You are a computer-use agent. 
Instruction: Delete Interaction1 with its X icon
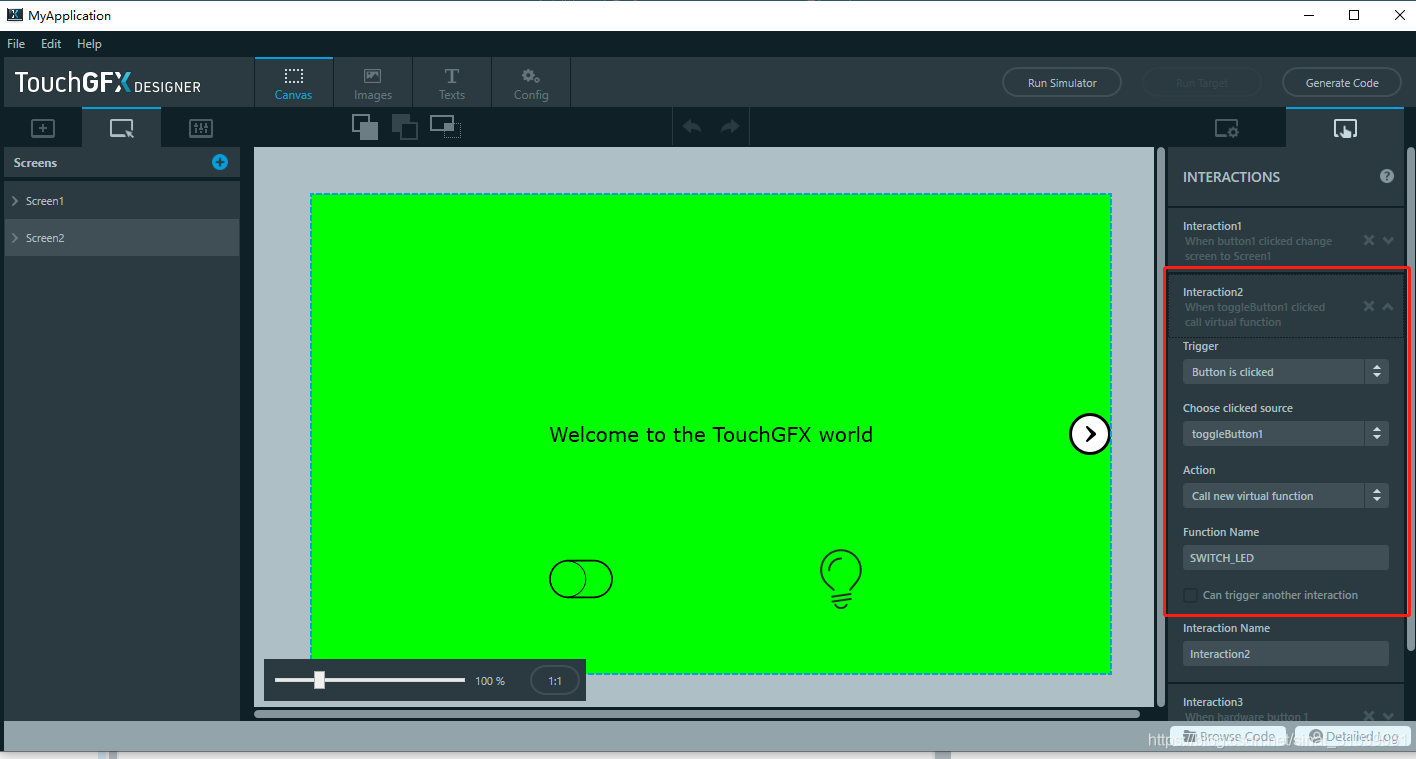click(1369, 240)
